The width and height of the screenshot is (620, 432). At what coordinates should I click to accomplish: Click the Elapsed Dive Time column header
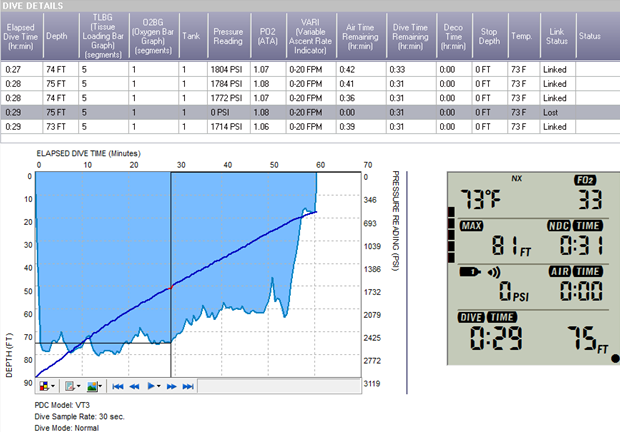[21, 38]
